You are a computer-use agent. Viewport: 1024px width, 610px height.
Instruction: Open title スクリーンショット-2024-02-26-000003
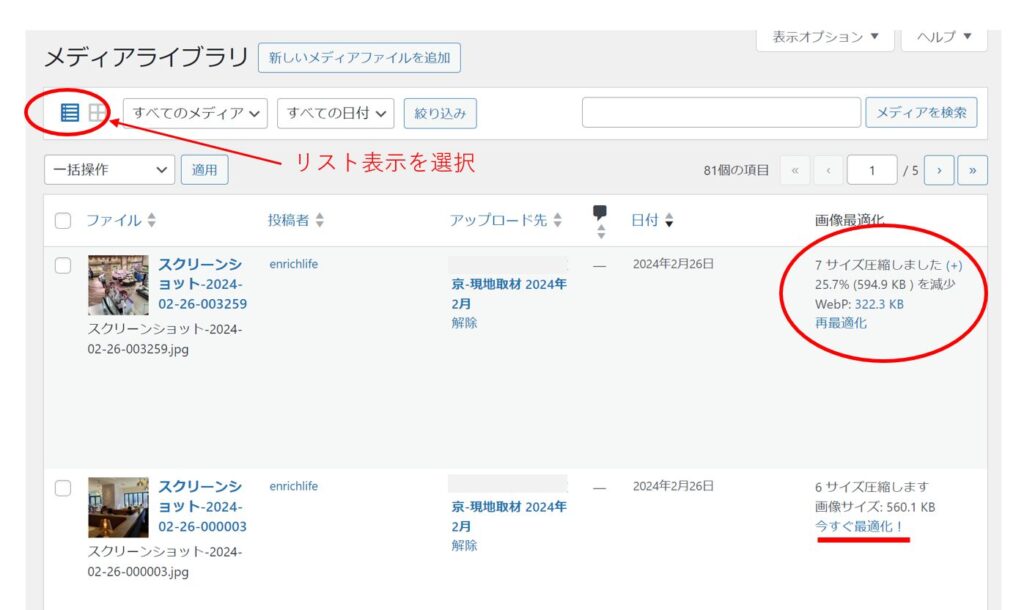tap(202, 506)
